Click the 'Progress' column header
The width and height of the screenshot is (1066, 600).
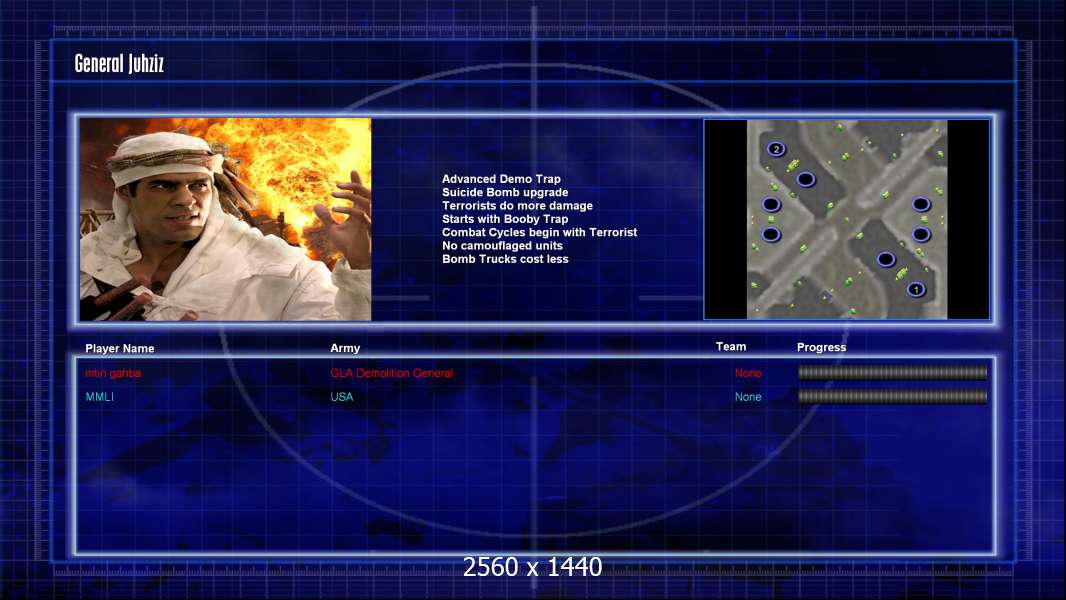point(821,347)
